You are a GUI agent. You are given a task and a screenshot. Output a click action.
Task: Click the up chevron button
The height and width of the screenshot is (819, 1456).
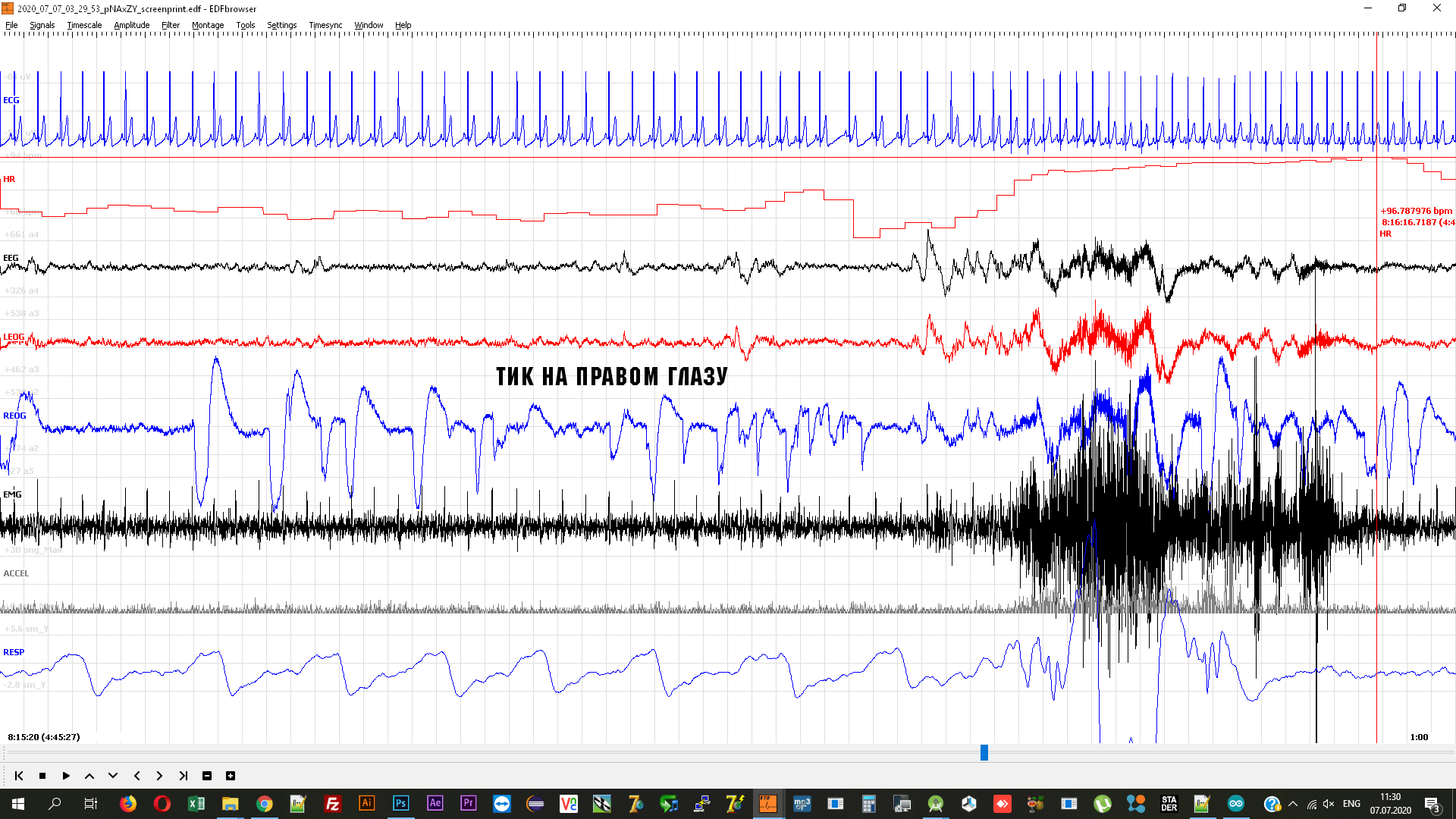89,776
